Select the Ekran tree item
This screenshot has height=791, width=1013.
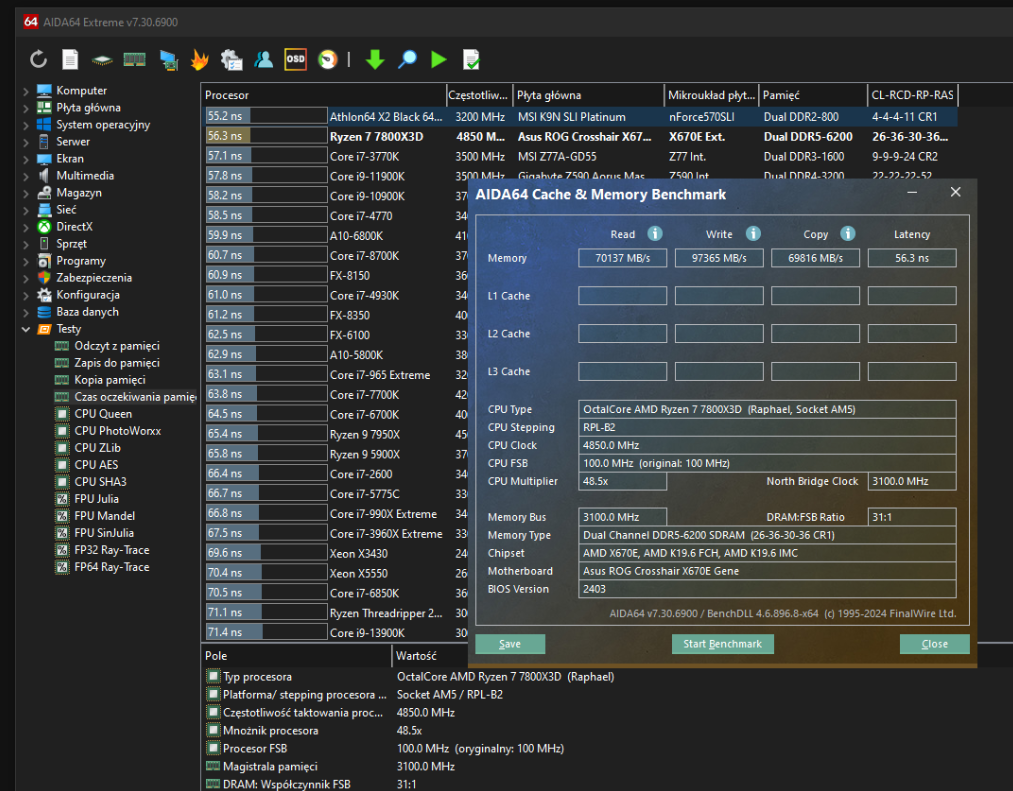pos(70,158)
